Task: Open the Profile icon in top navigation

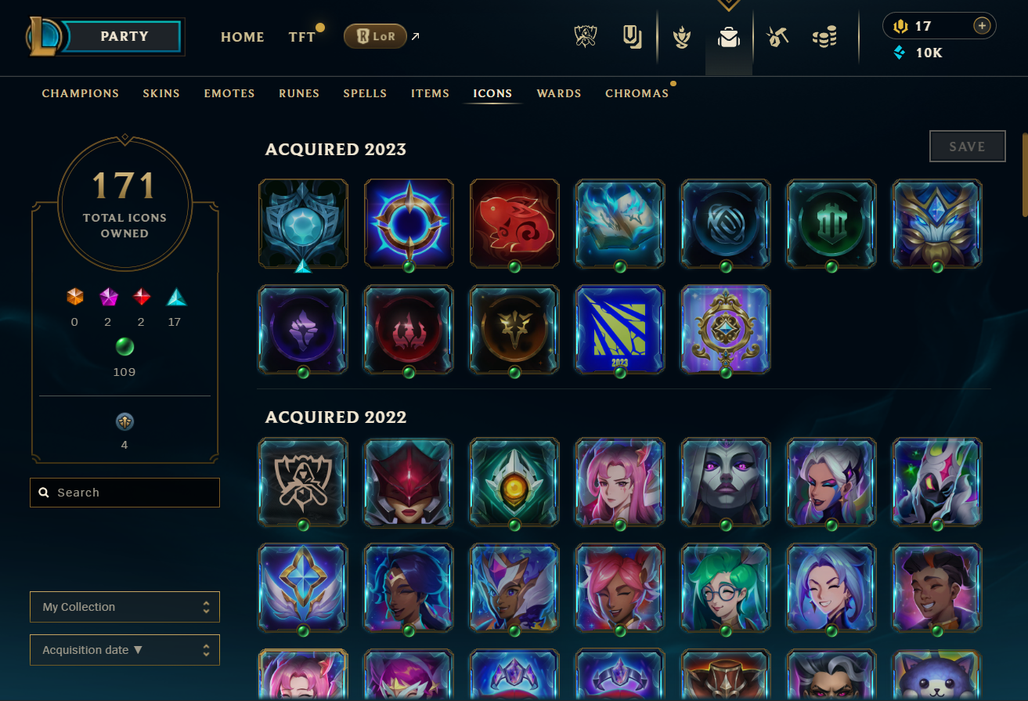Action: click(631, 37)
